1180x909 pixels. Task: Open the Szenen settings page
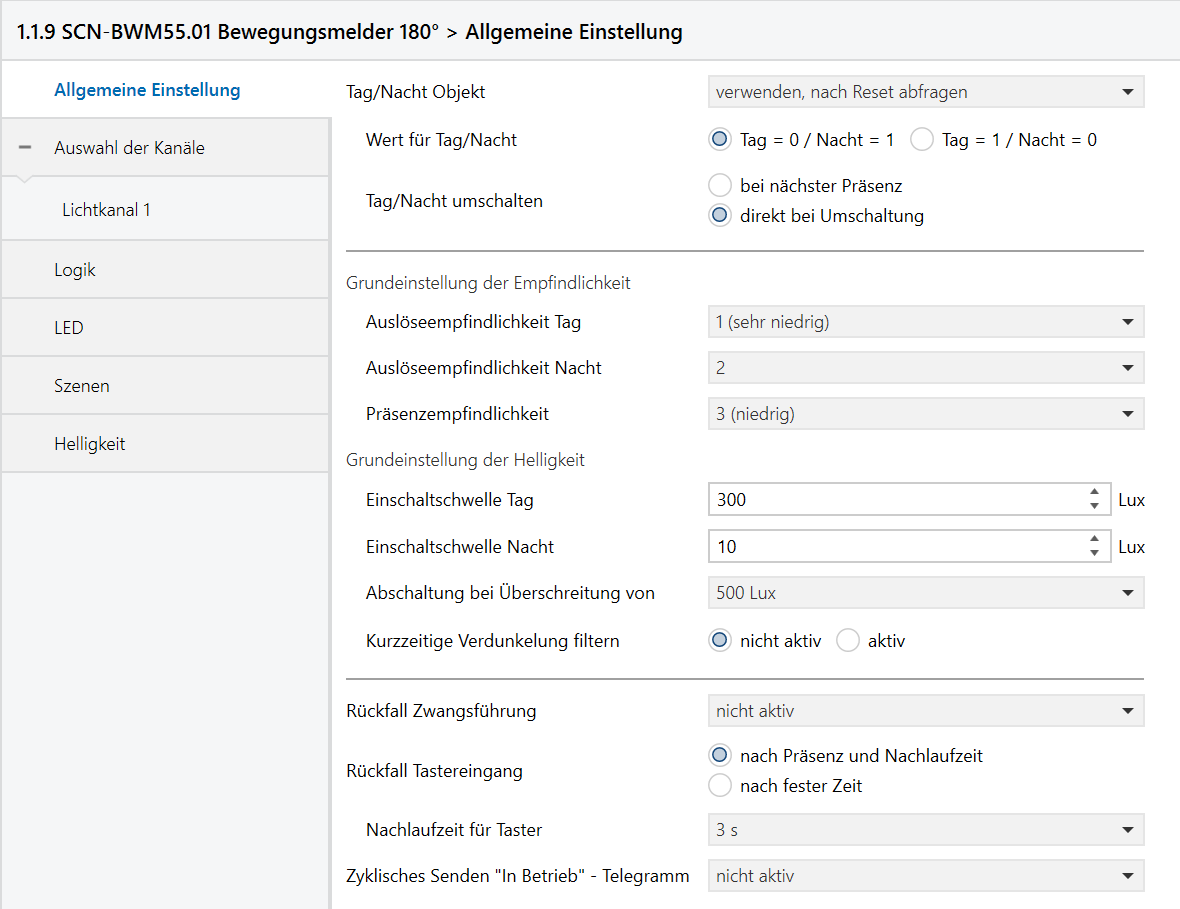(82, 386)
